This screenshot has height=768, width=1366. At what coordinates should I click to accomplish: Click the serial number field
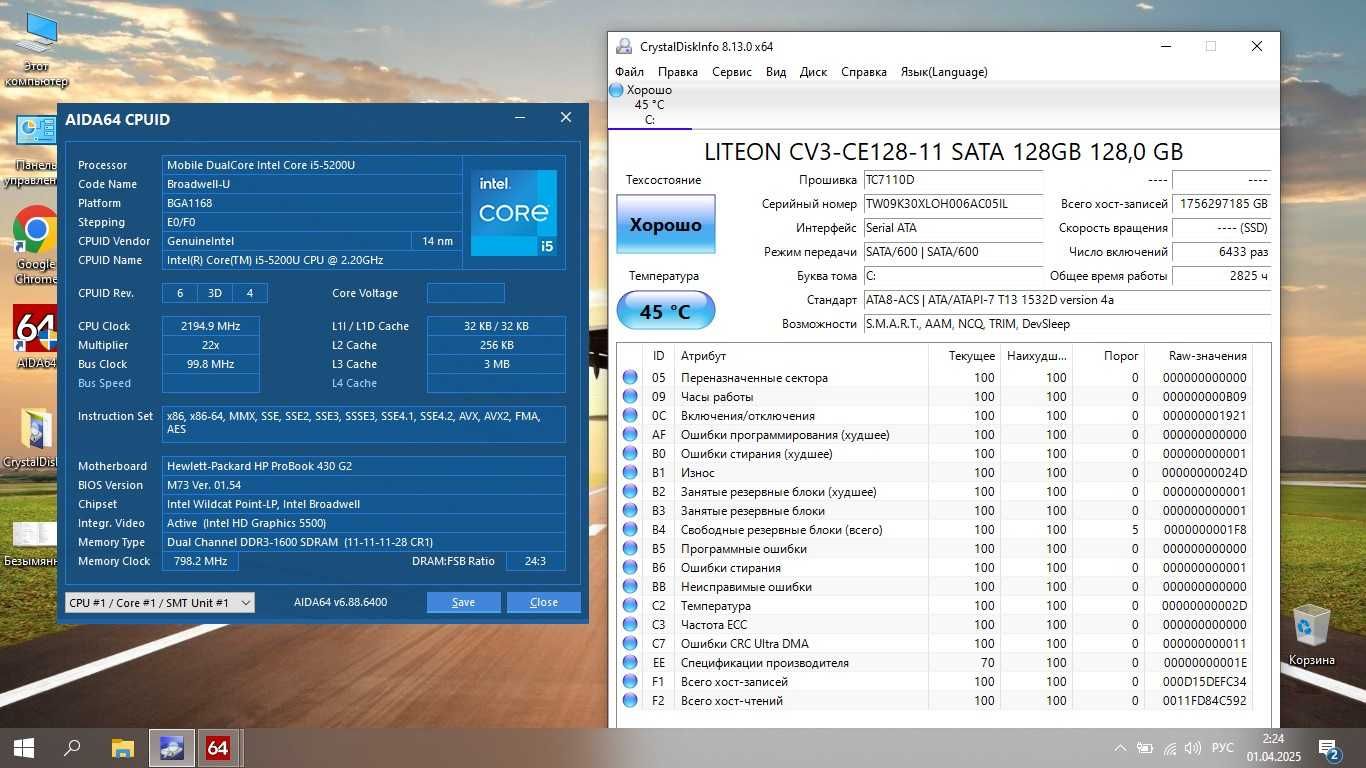952,204
